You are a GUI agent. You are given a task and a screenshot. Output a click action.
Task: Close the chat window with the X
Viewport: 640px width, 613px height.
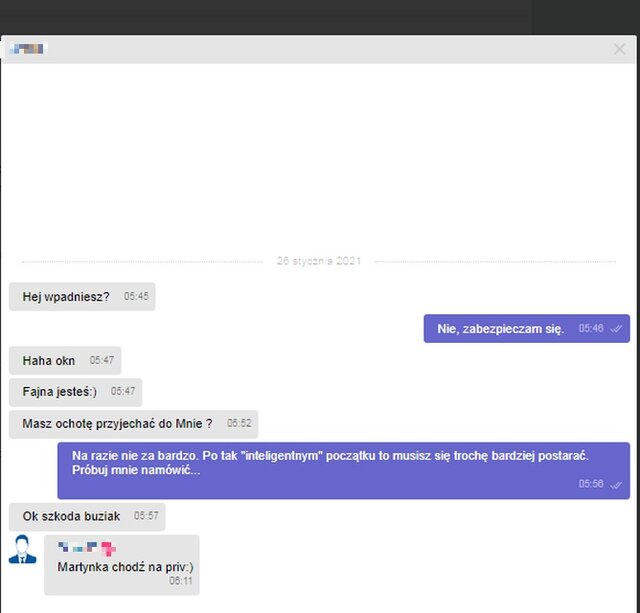[619, 49]
